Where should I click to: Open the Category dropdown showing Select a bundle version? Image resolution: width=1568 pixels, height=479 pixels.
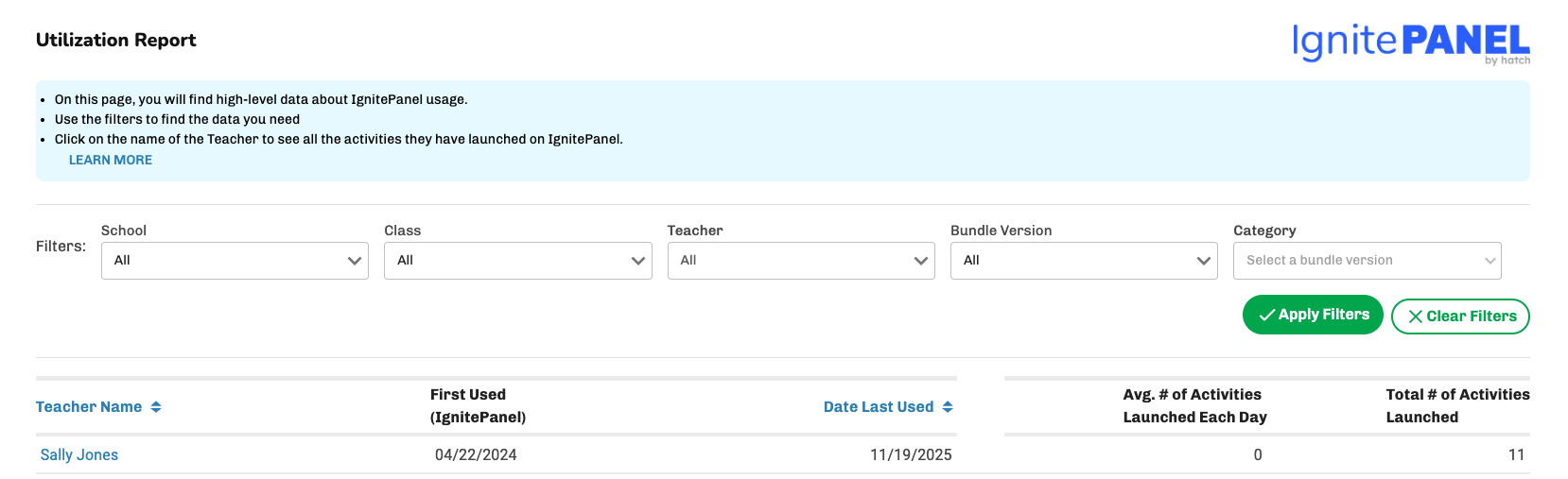point(1368,261)
